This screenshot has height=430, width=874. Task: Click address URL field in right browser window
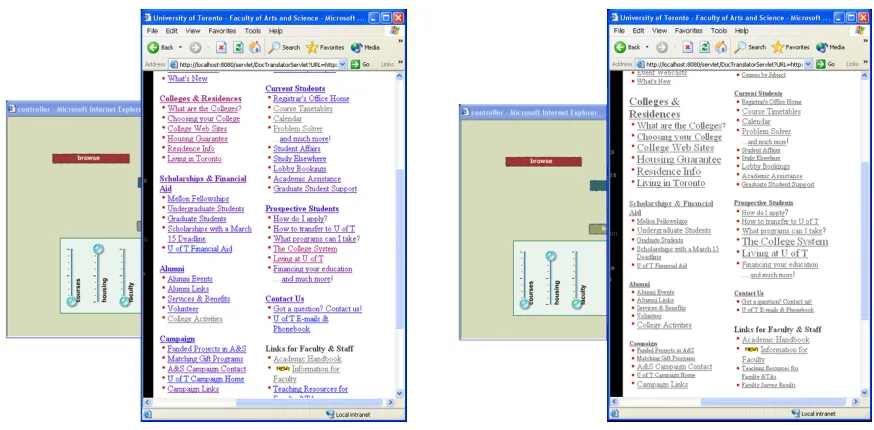pyautogui.click(x=724, y=64)
